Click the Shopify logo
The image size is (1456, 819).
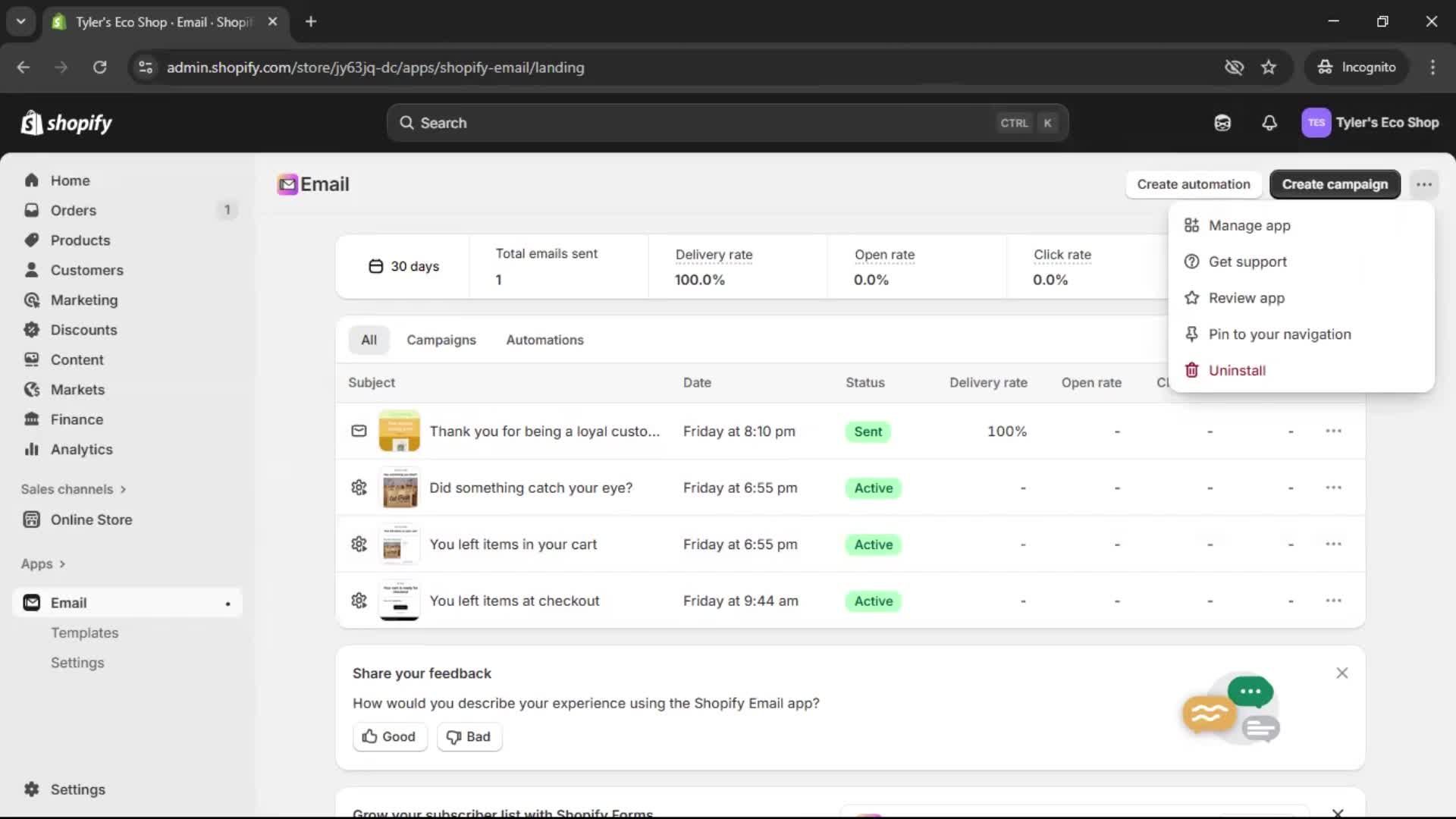click(x=67, y=123)
